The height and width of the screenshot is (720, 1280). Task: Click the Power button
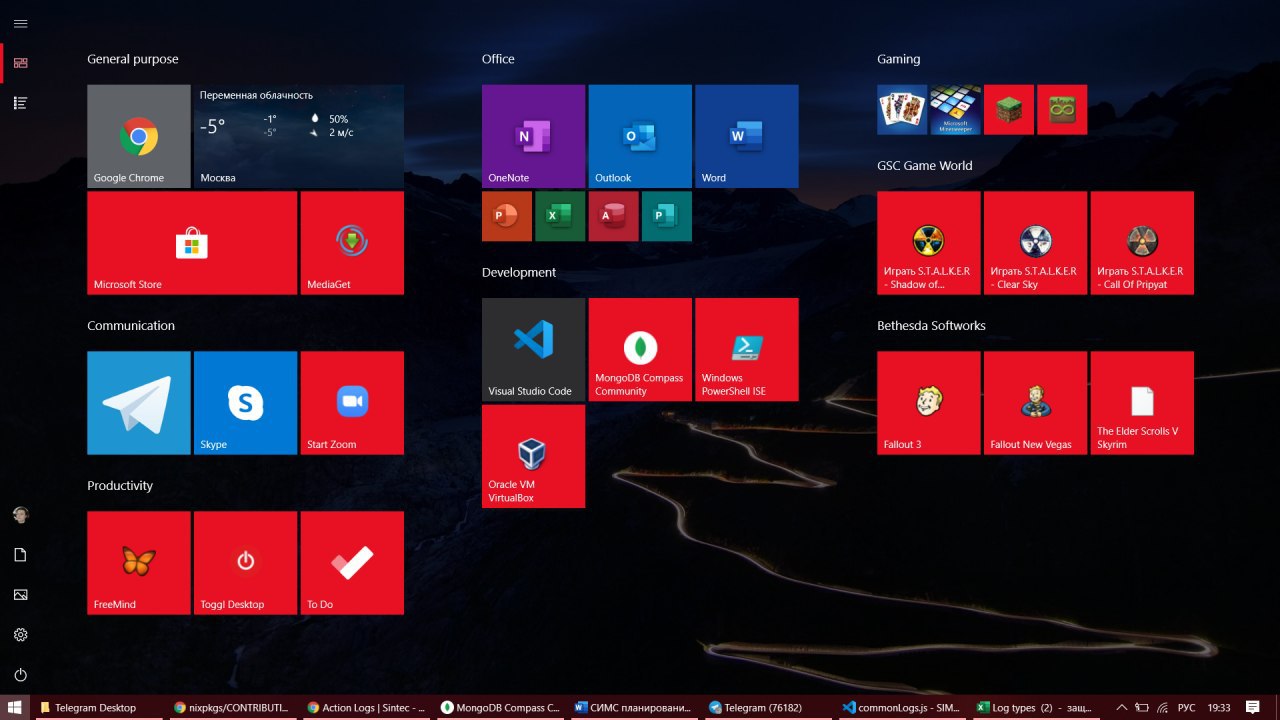coord(20,675)
